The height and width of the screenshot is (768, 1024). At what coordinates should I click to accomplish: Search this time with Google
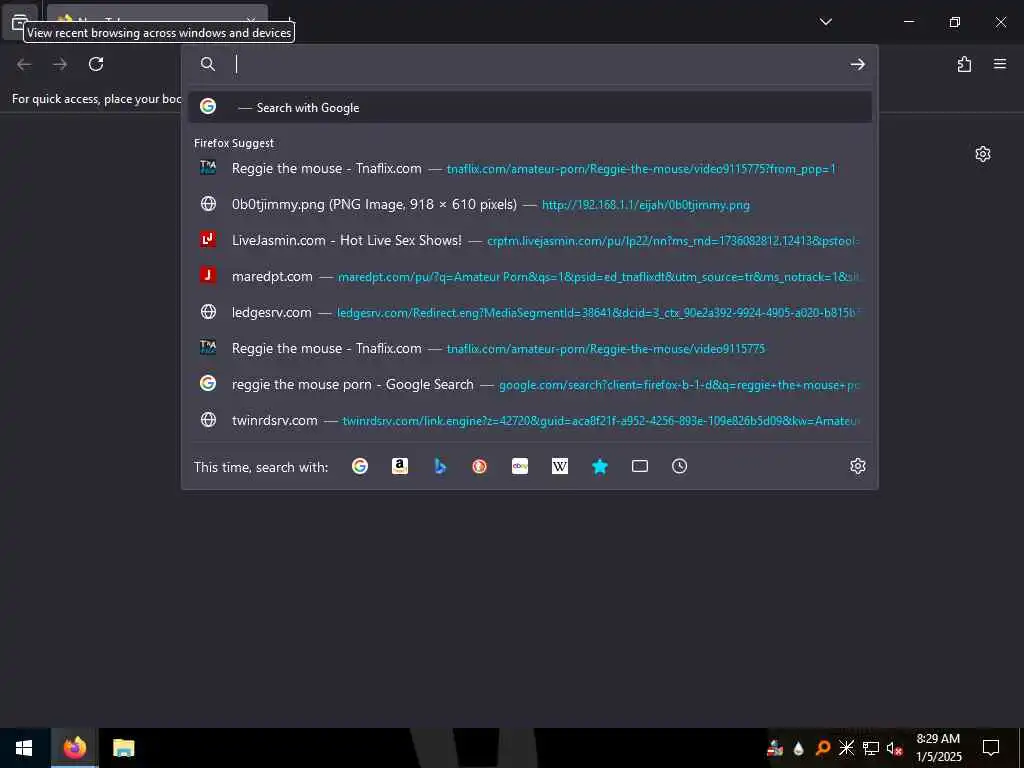pyautogui.click(x=360, y=466)
